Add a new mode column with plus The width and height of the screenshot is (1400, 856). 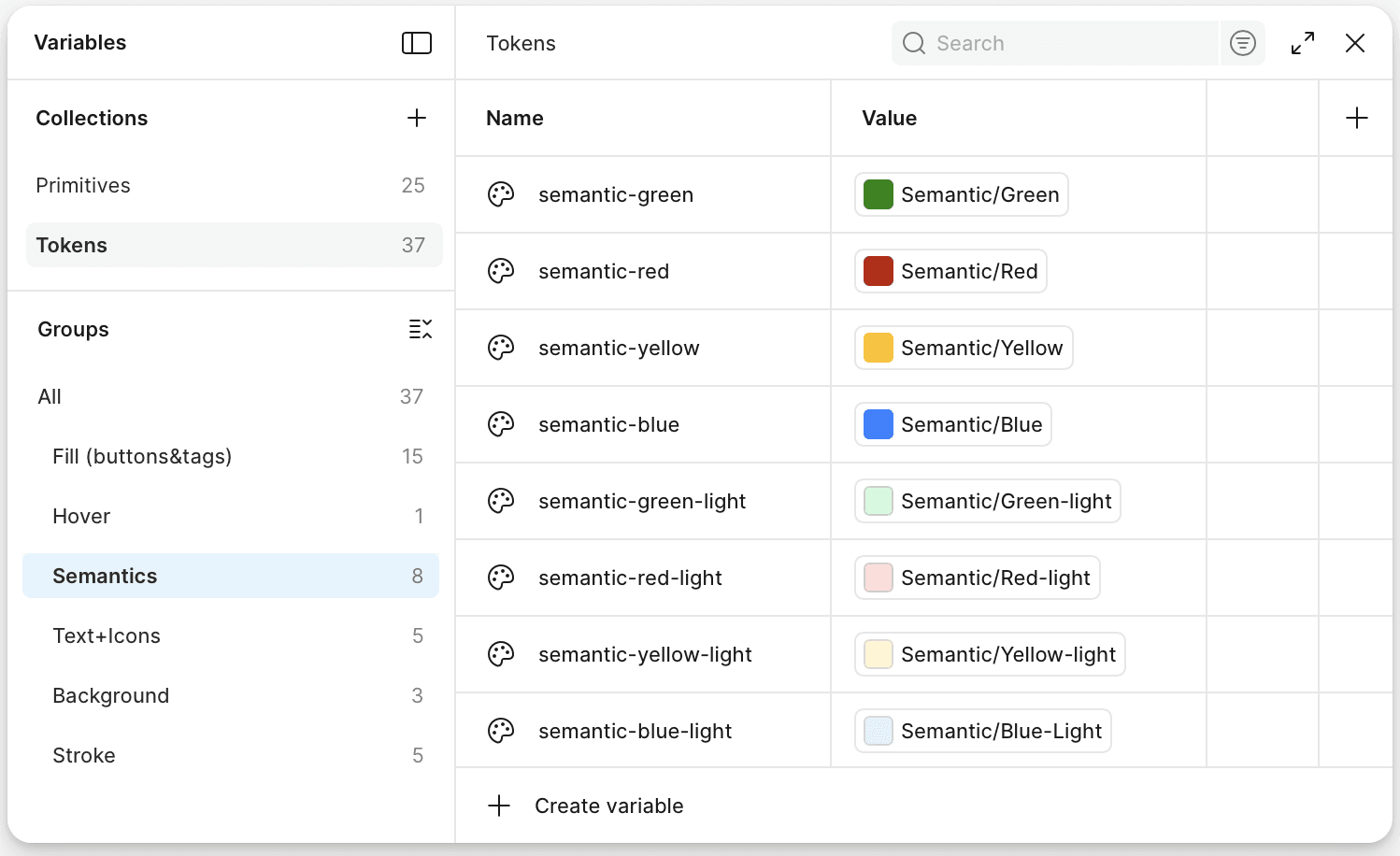coord(1356,118)
